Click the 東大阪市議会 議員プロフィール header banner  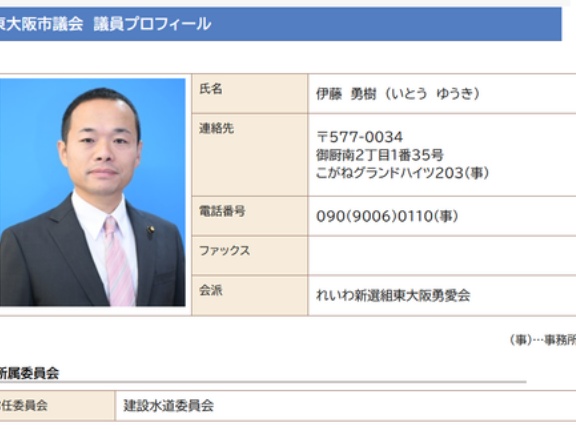click(x=281, y=24)
